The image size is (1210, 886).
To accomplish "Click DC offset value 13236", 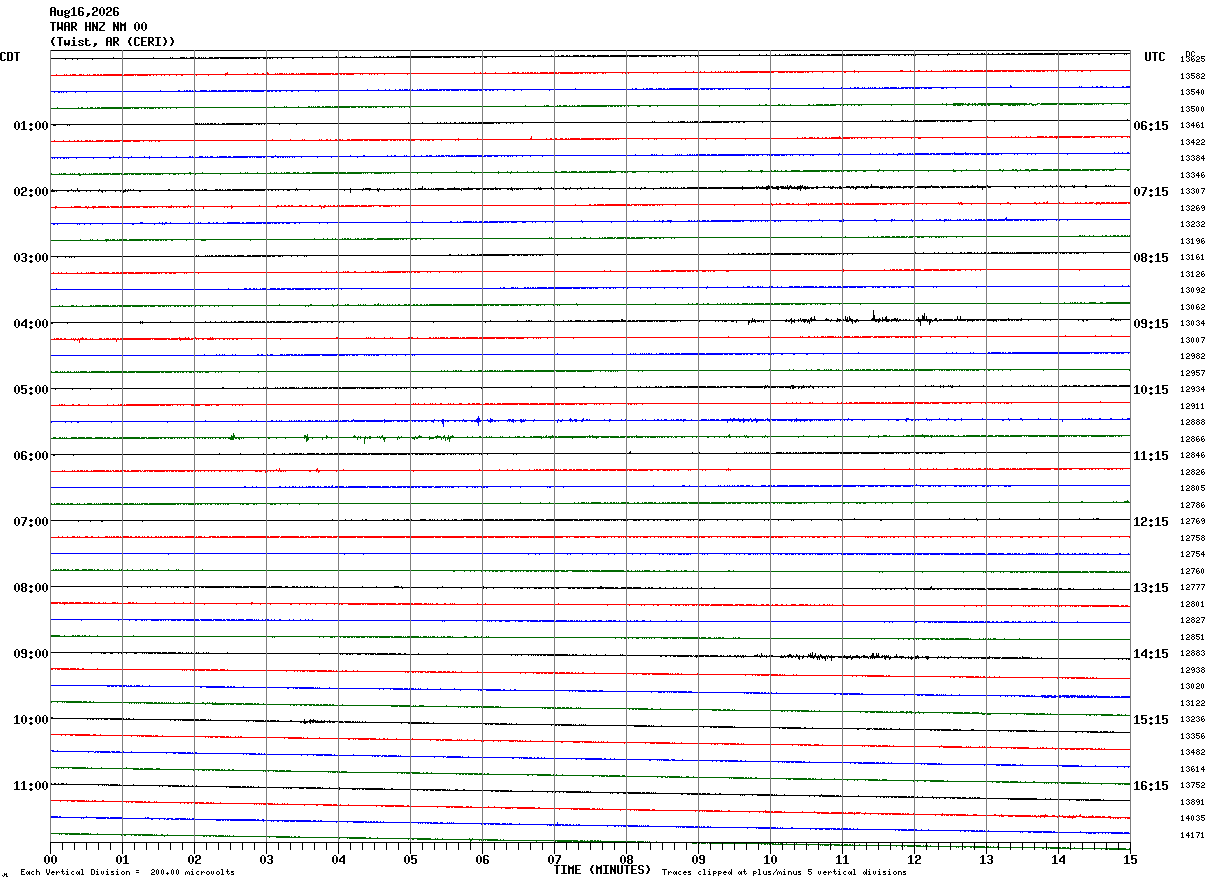I will pyautogui.click(x=1192, y=720).
